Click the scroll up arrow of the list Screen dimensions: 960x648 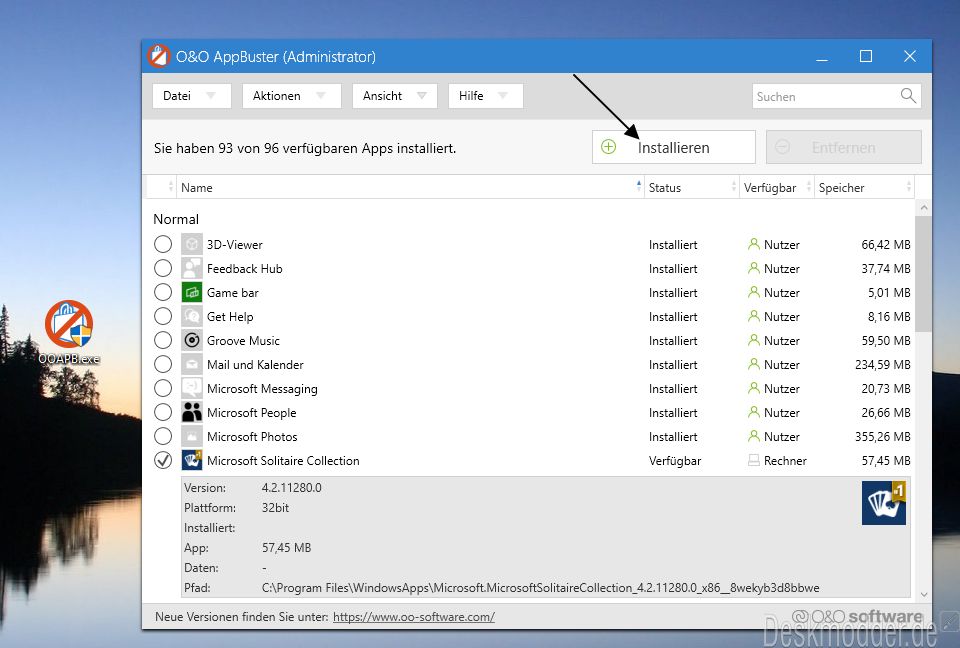coord(924,208)
